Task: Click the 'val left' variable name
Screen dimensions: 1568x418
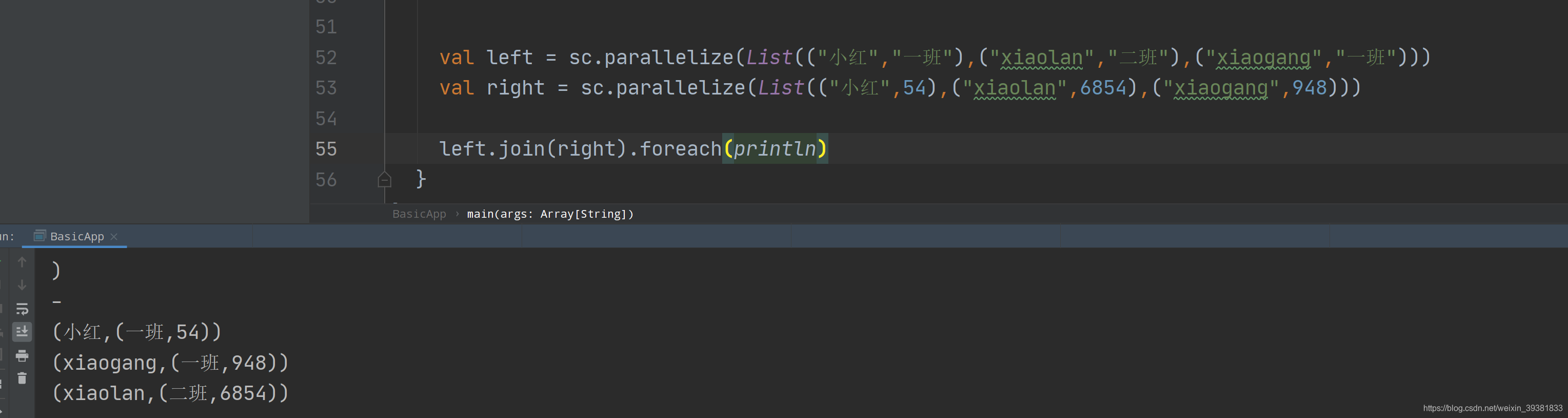Action: coord(509,58)
